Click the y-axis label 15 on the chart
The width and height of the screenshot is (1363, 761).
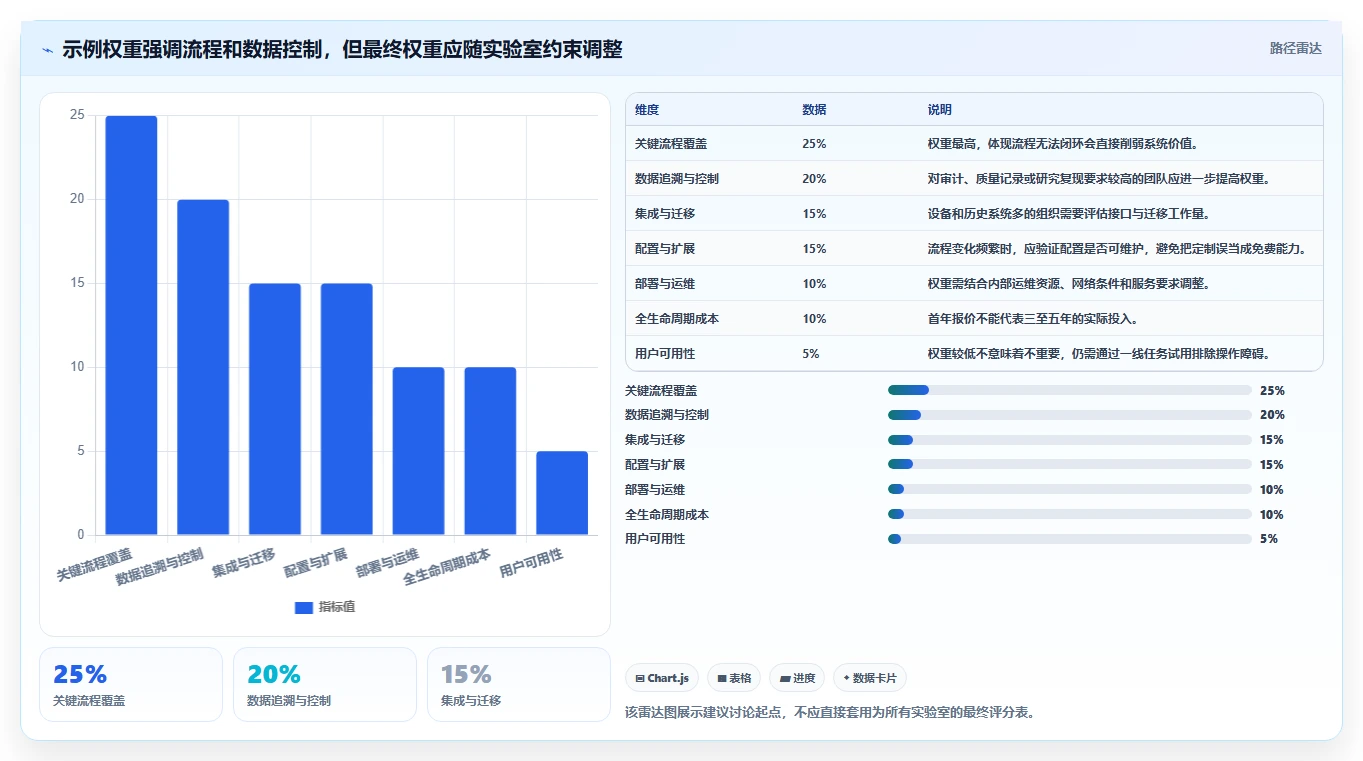click(x=77, y=283)
